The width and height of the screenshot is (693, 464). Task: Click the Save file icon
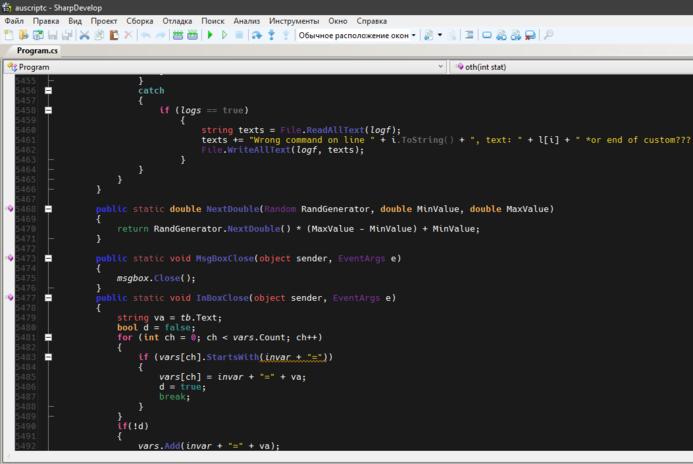[53, 35]
